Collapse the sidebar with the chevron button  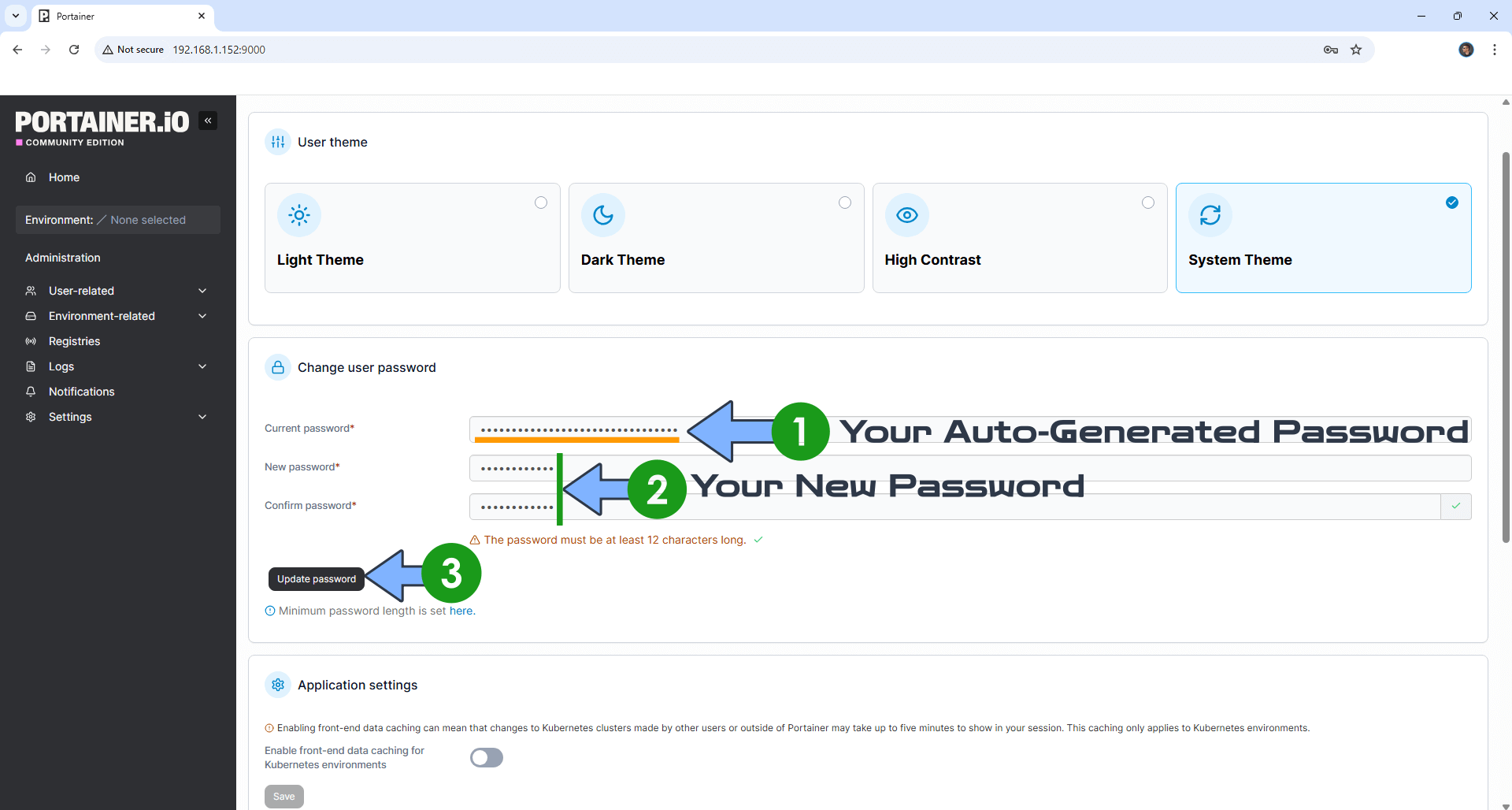pyautogui.click(x=208, y=120)
